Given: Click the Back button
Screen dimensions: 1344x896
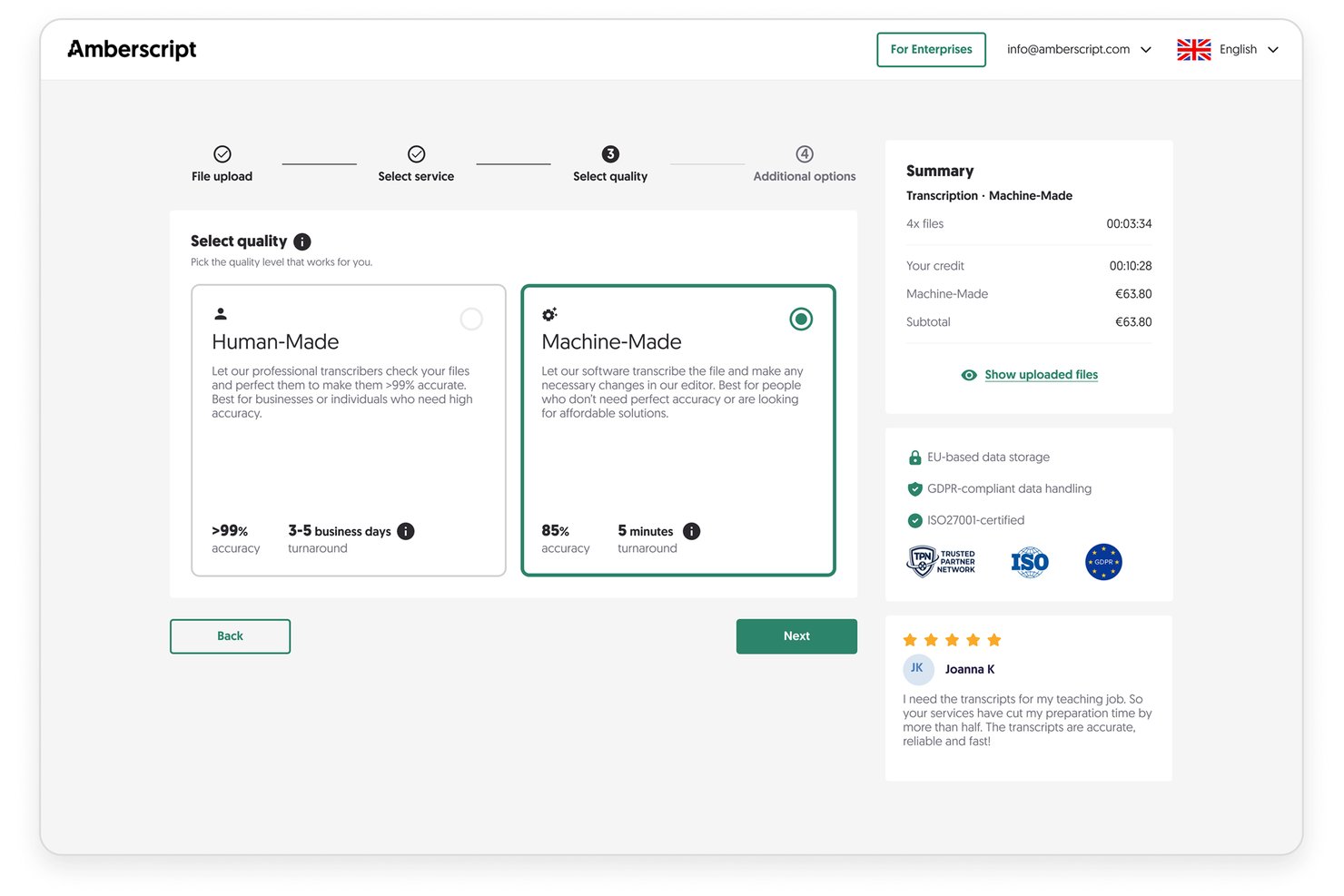Looking at the screenshot, I should point(231,636).
